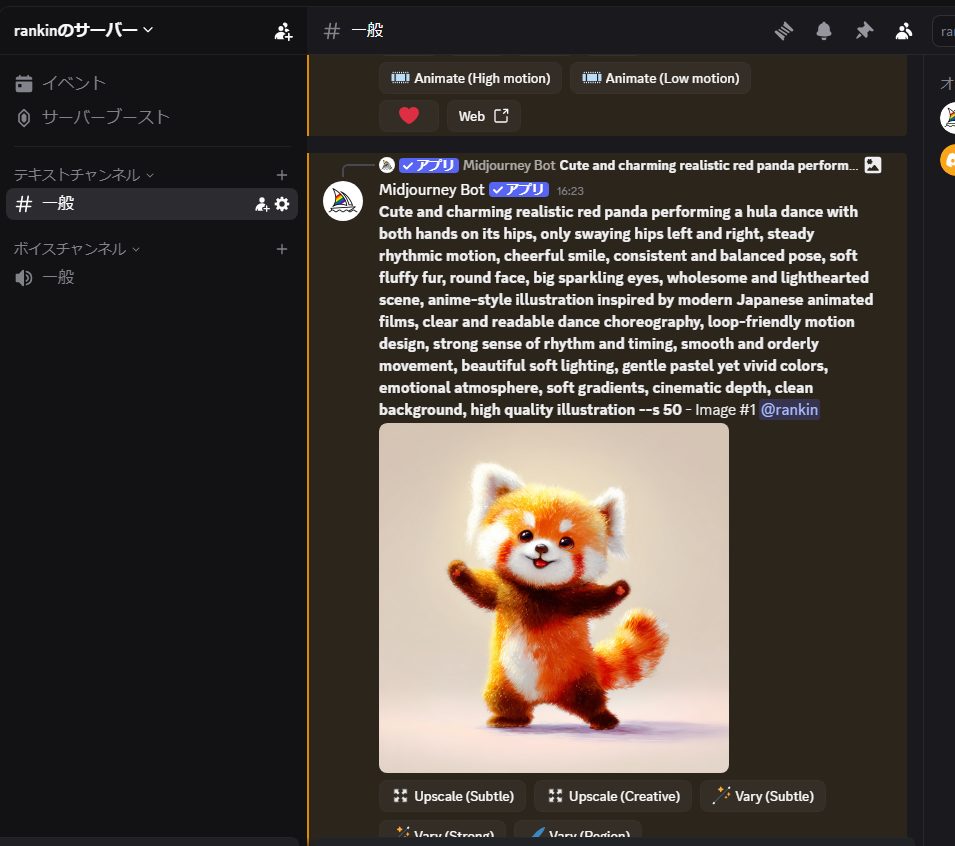Image resolution: width=955 pixels, height=846 pixels.
Task: Open the generated red panda image
Action: [553, 597]
